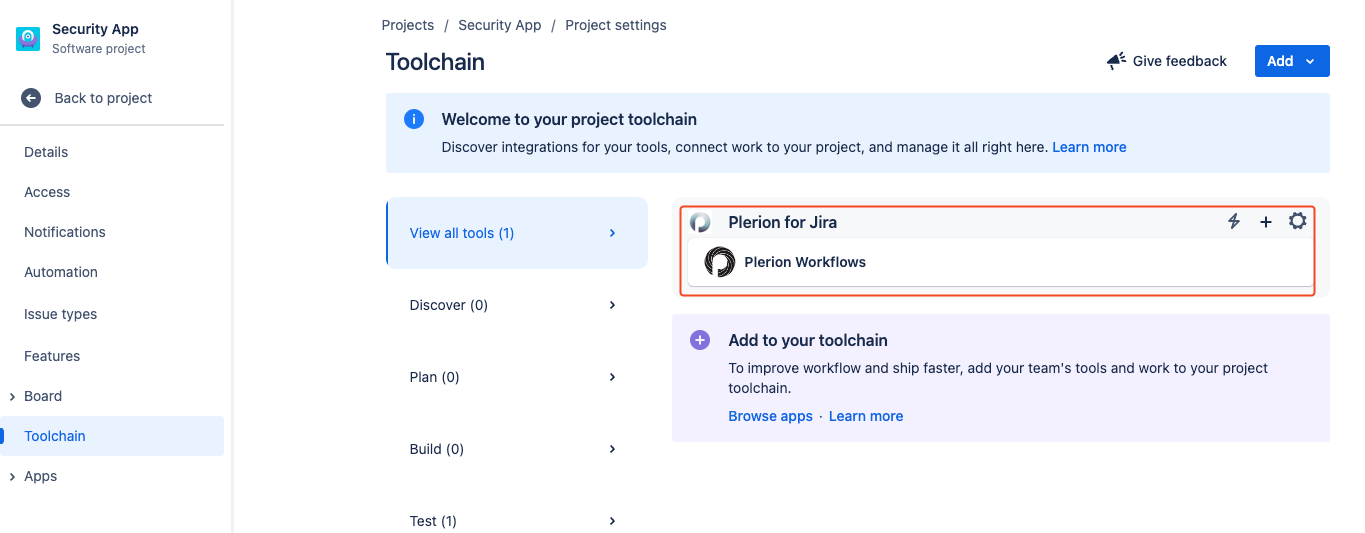The width and height of the screenshot is (1365, 533).
Task: Select the Build (0) category
Action: tap(517, 449)
